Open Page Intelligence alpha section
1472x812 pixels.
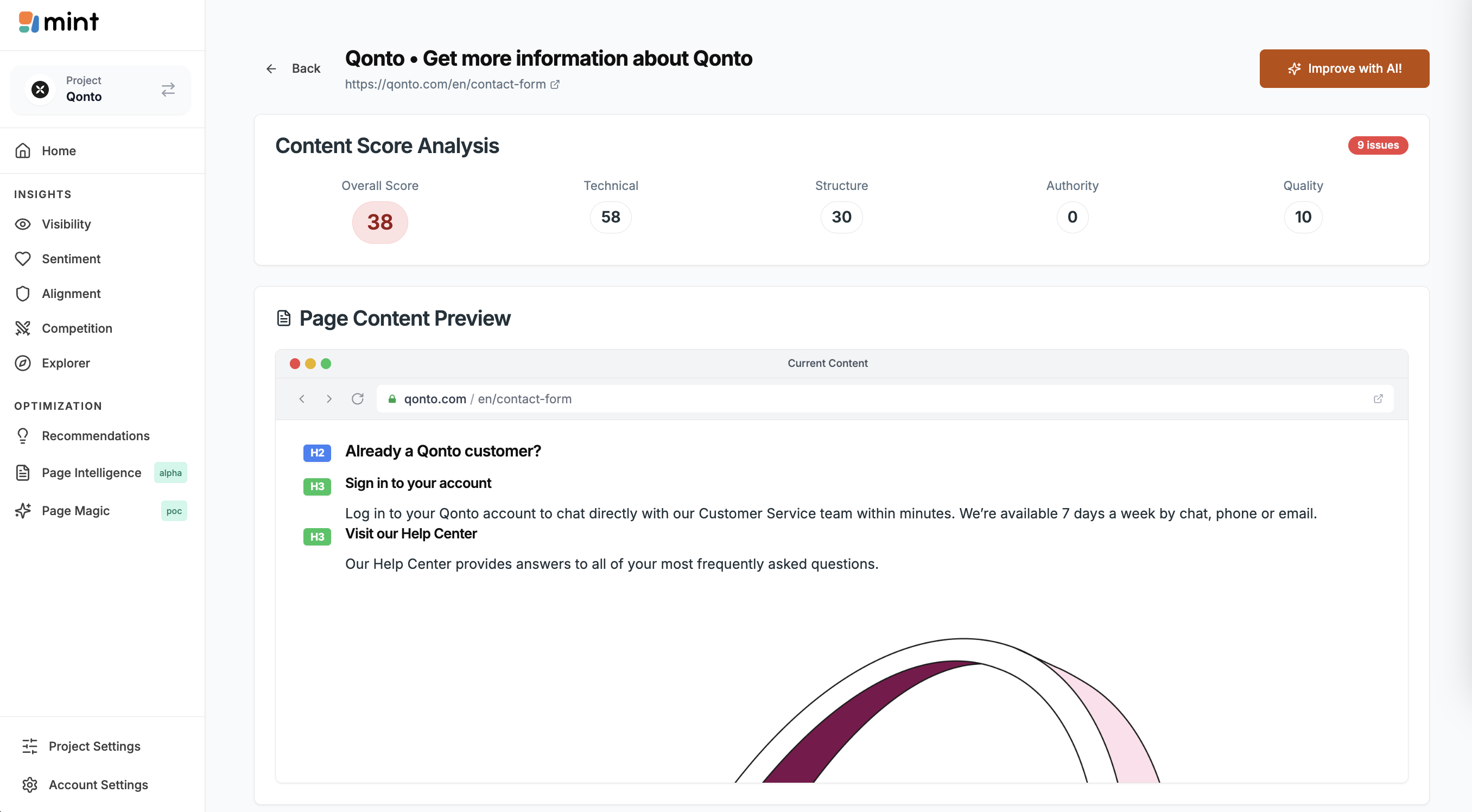(91, 473)
